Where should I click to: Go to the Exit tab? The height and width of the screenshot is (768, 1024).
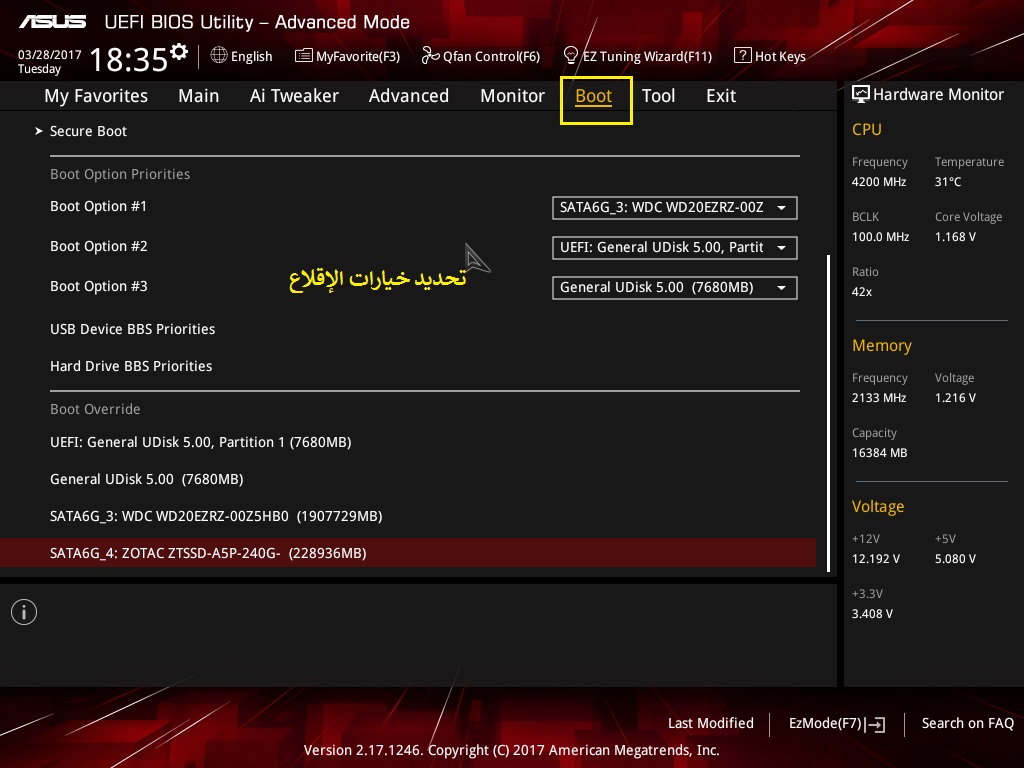point(721,96)
